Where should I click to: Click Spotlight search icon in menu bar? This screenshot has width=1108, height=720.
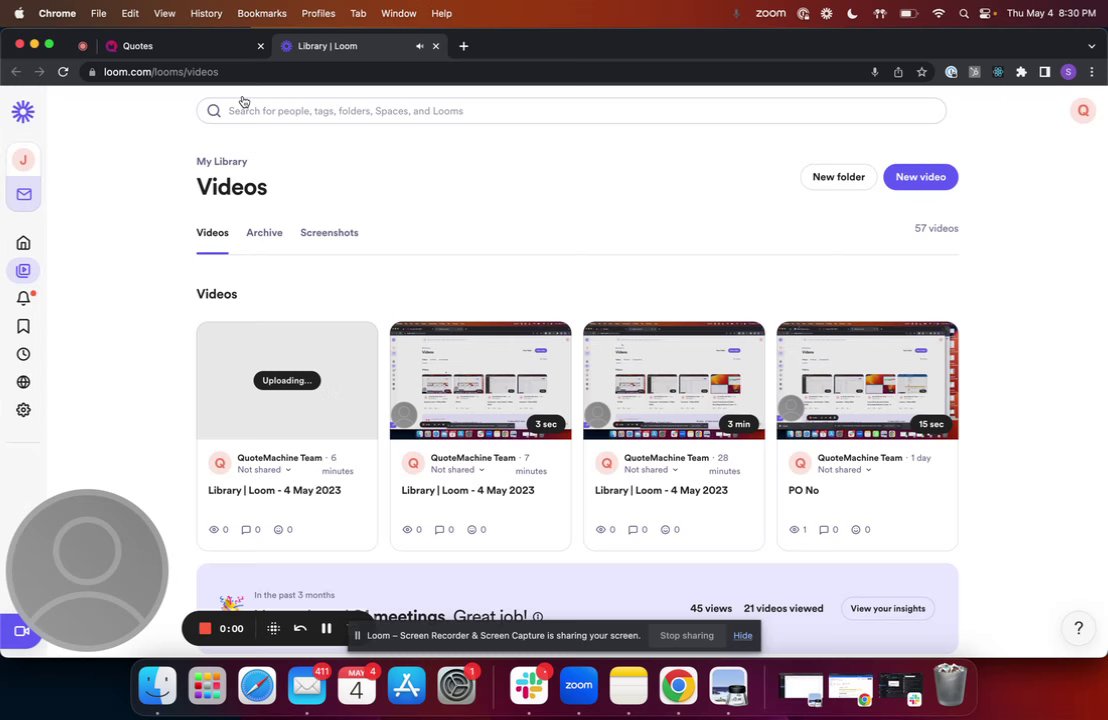point(964,13)
